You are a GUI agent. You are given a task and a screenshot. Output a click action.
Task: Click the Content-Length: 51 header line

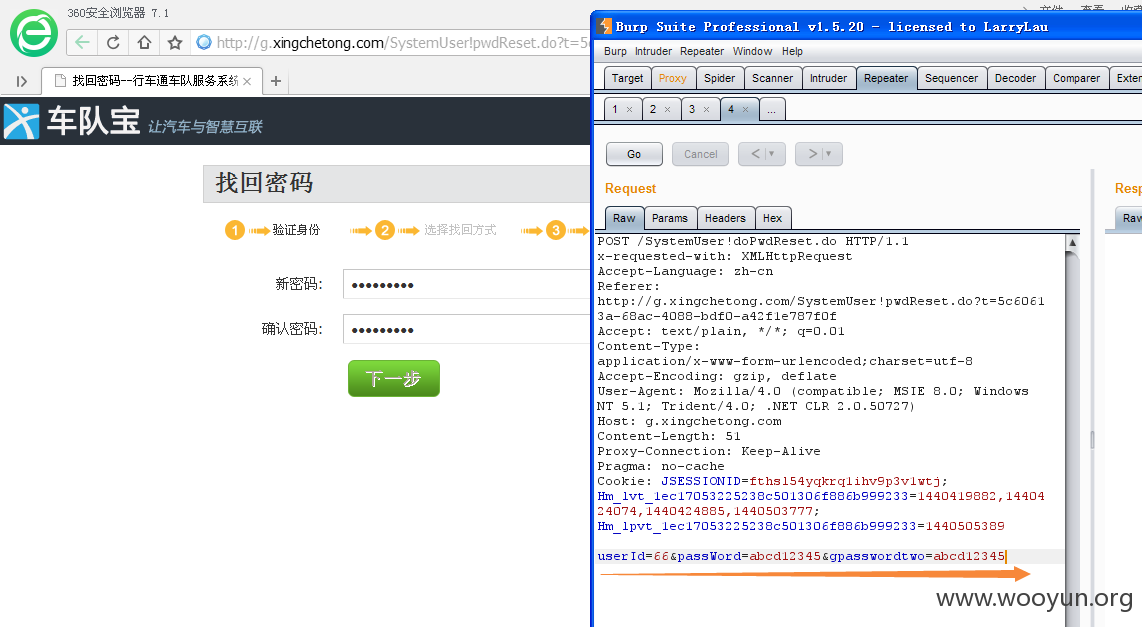point(669,436)
